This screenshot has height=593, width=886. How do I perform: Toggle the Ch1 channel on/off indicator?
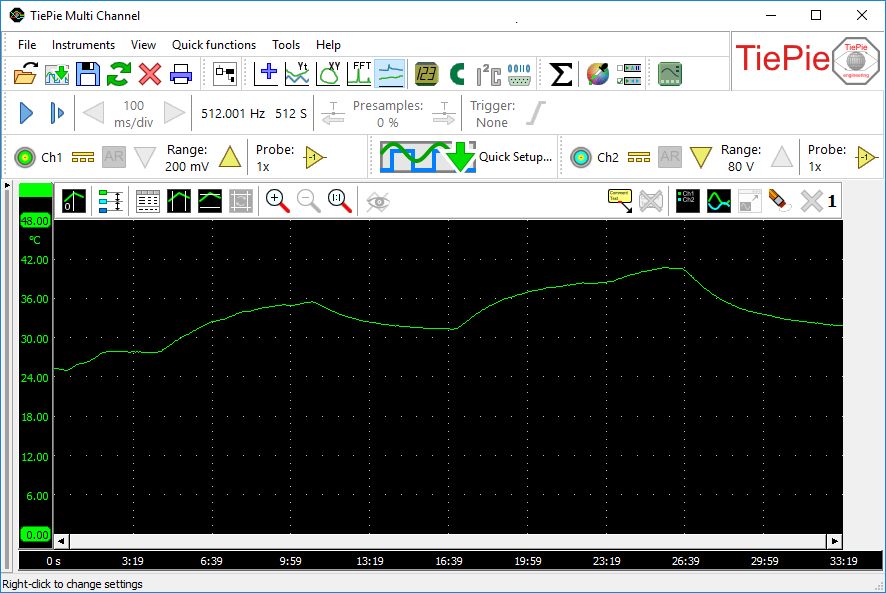pos(25,157)
